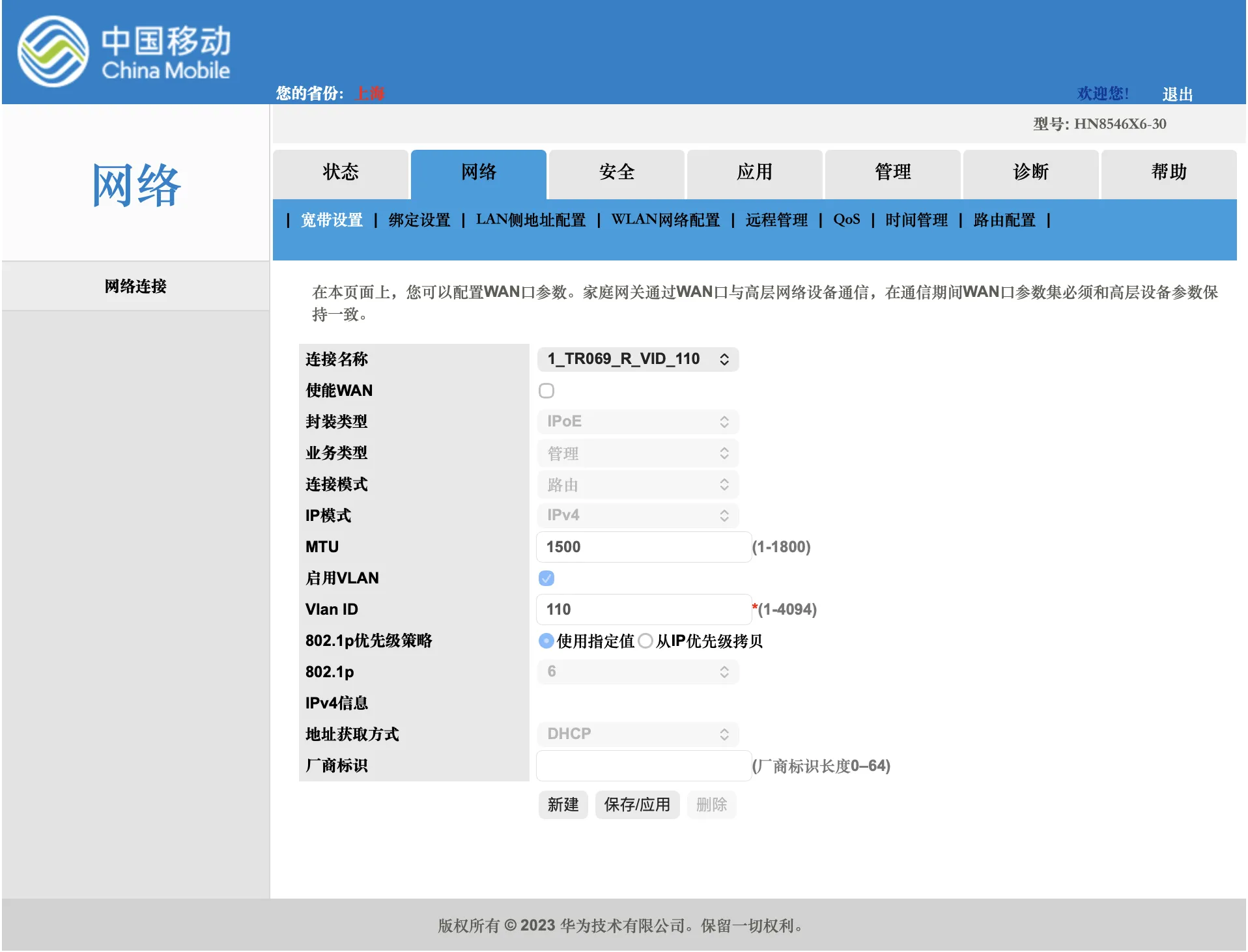Screen dimensions: 1248x952
Task: Open the 连接名称 dropdown
Action: (637, 359)
